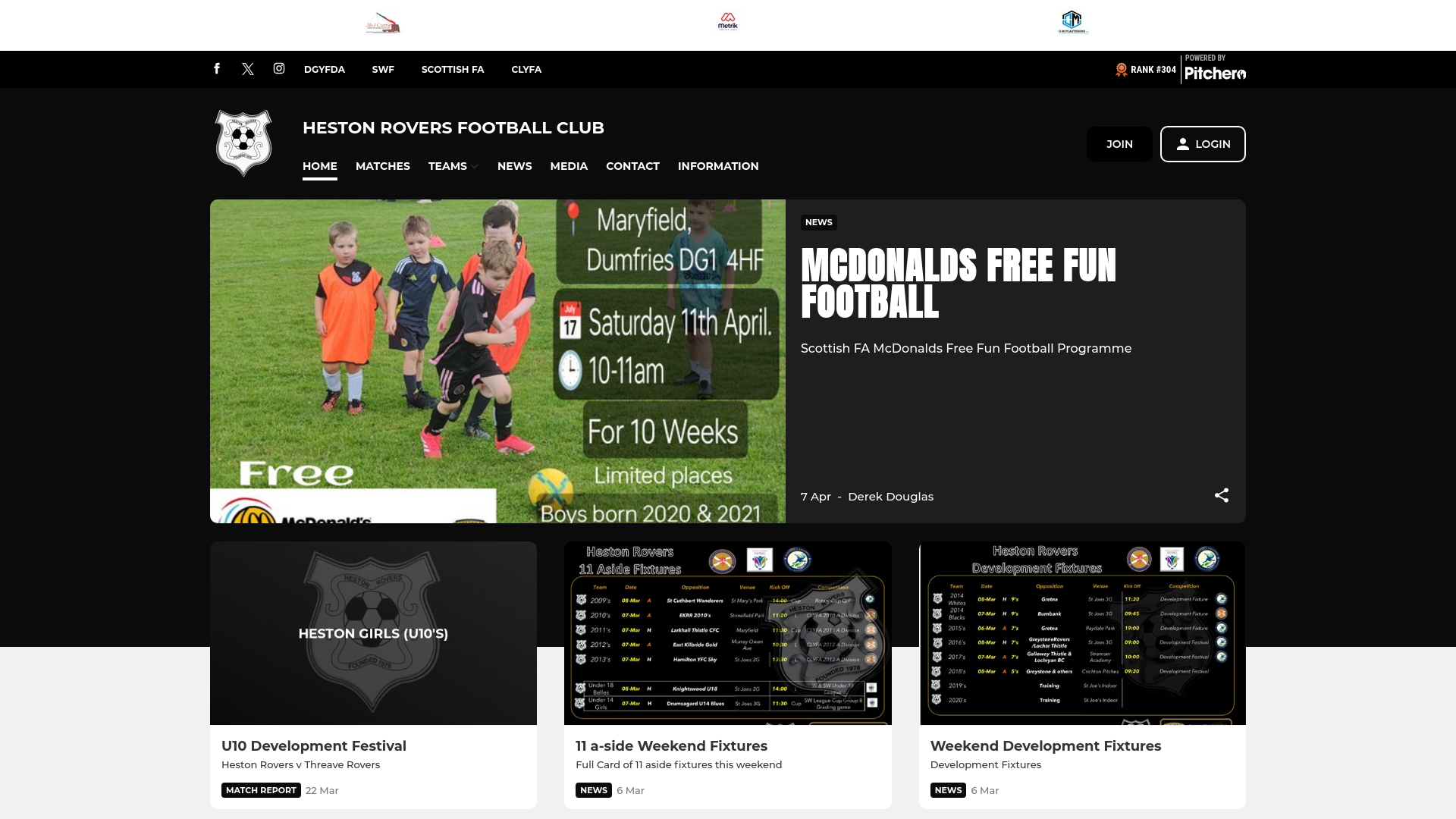The image size is (1456, 819).
Task: Click the Metrik sponsor logo
Action: click(x=728, y=21)
